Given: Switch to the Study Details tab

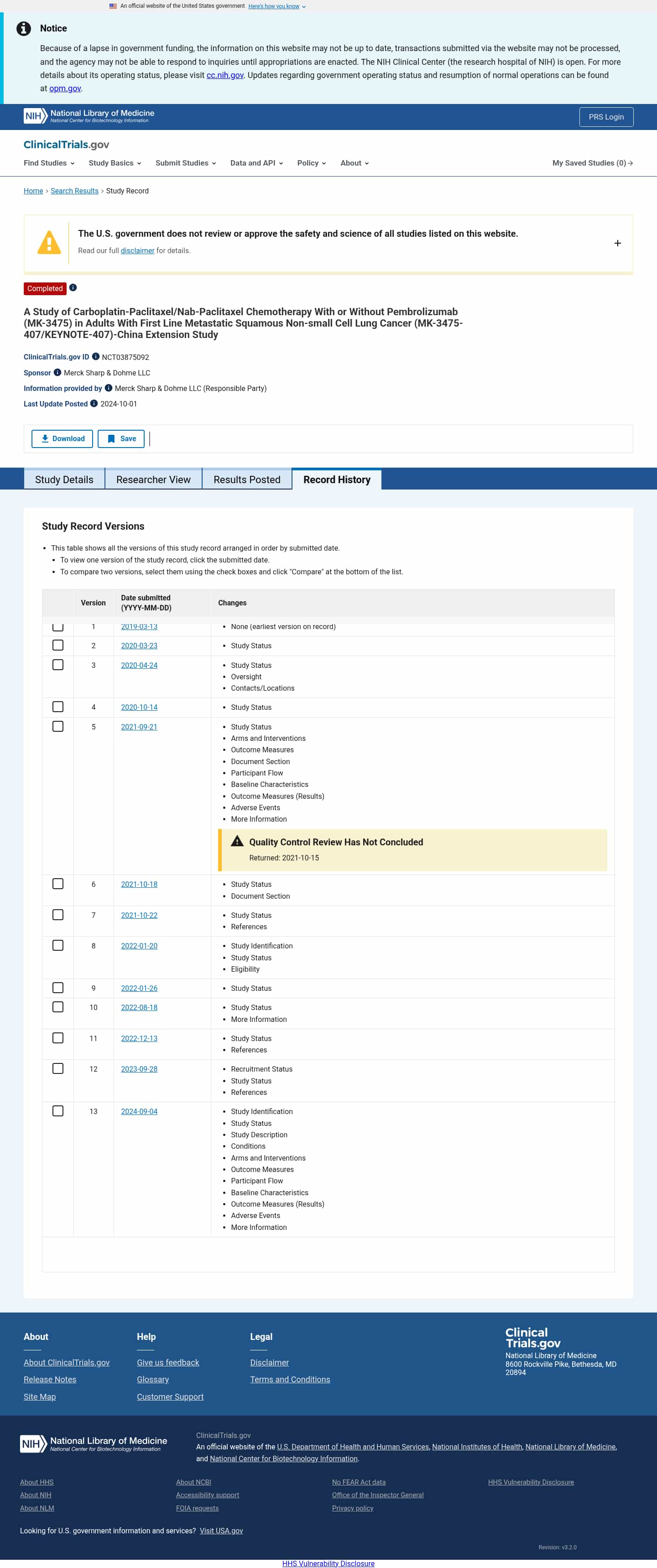Looking at the screenshot, I should point(64,479).
